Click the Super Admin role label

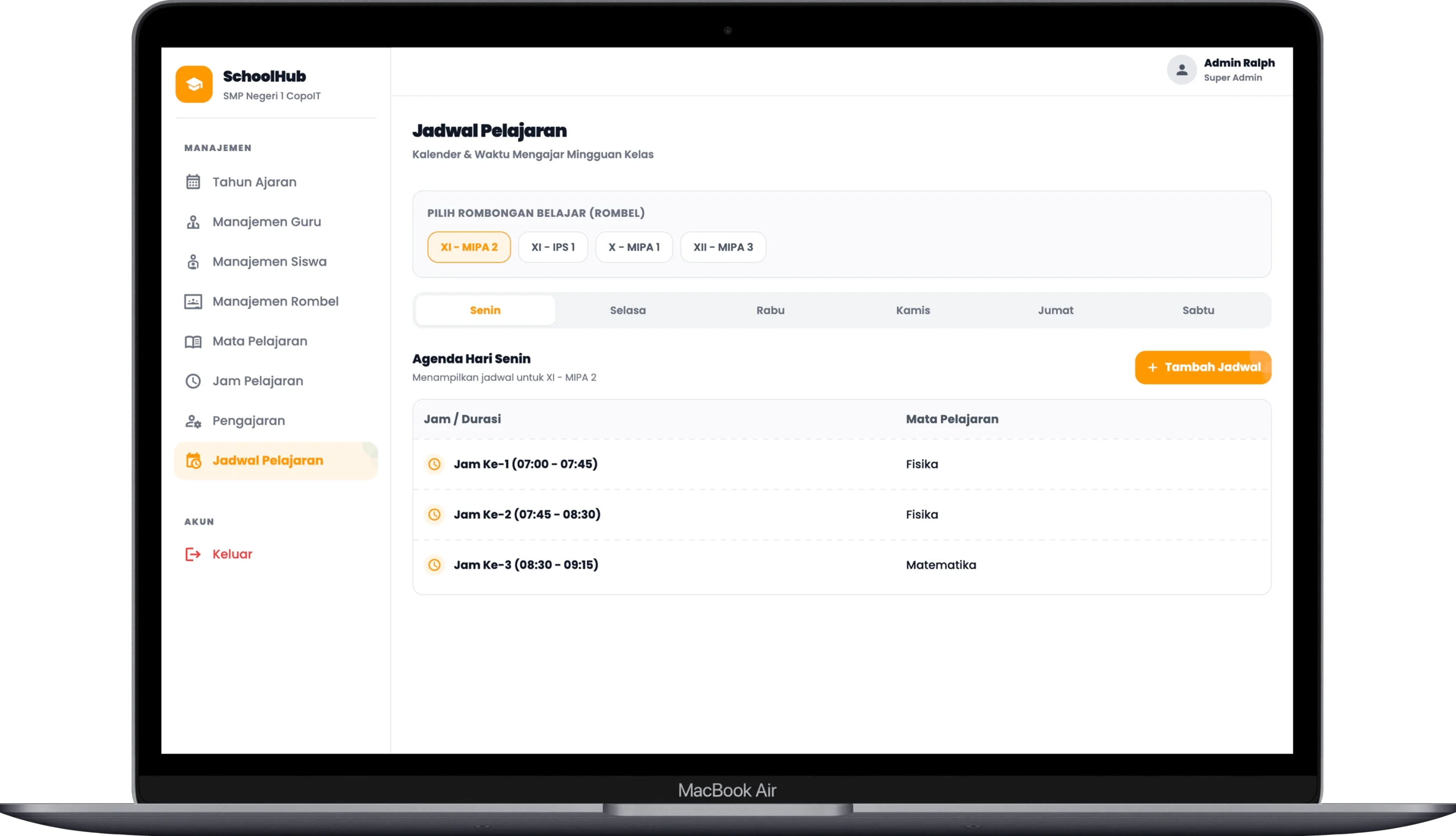1232,77
